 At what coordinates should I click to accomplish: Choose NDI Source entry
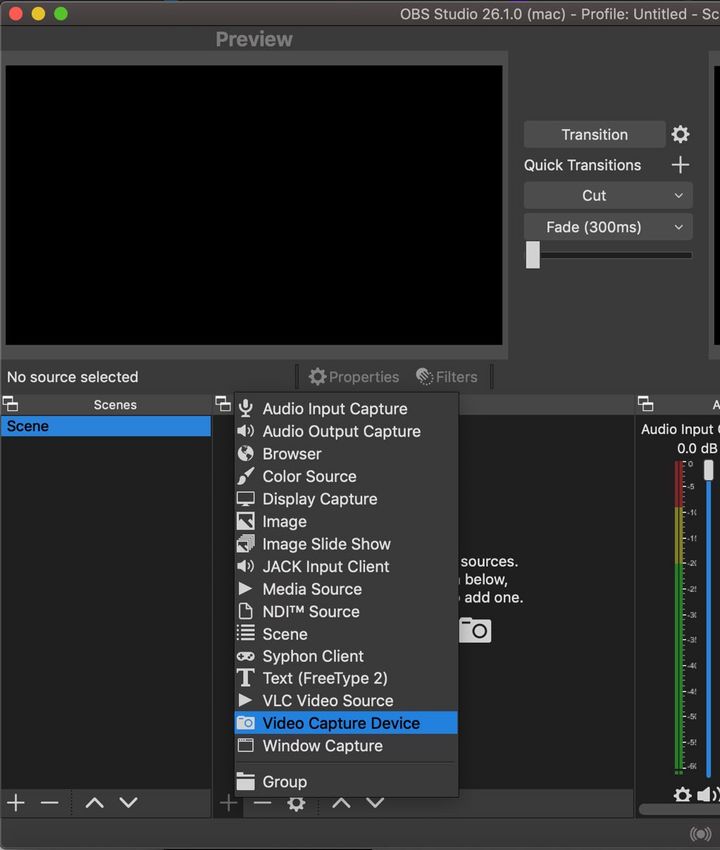(x=346, y=611)
